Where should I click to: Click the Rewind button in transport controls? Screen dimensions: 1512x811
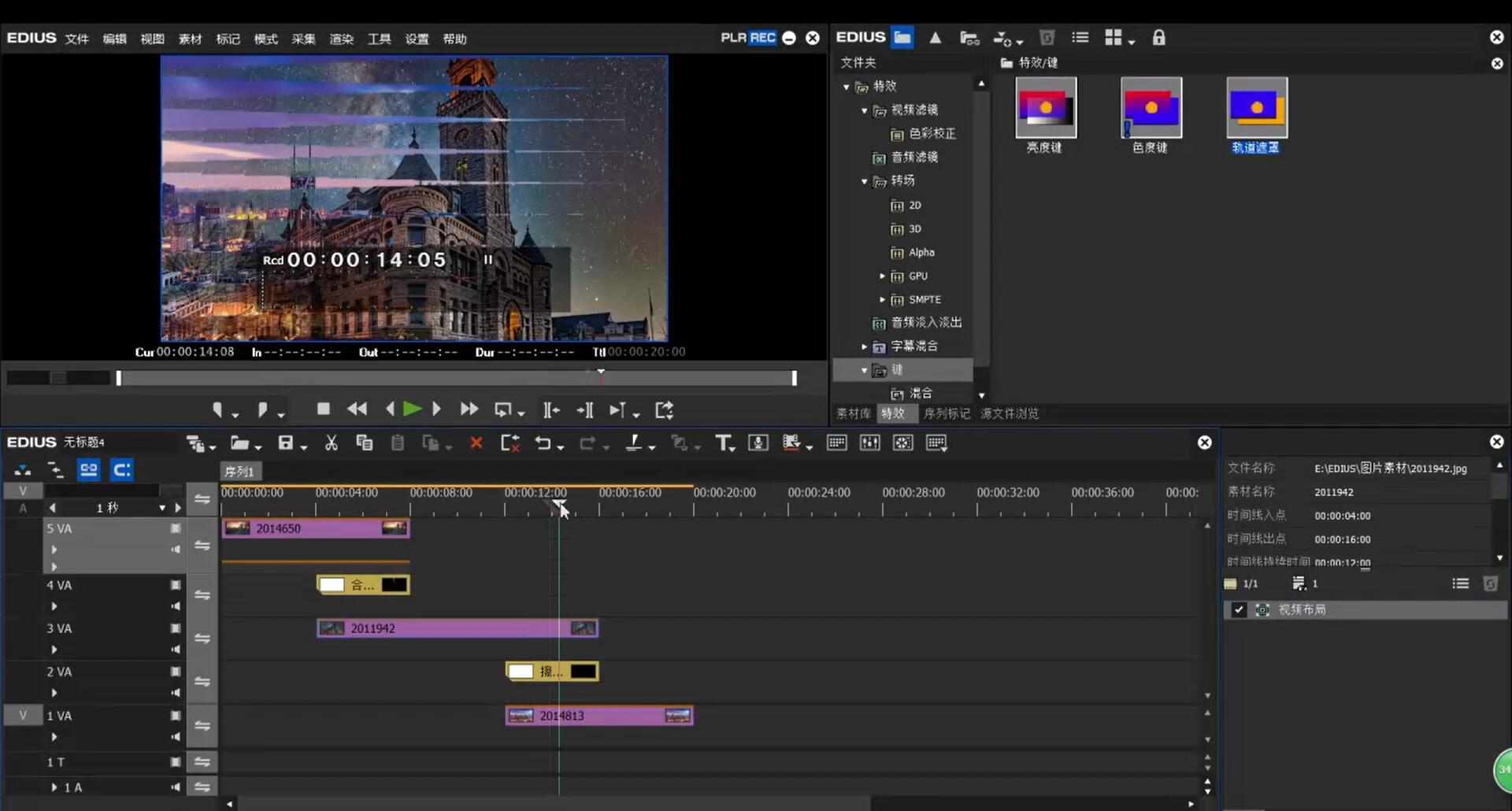(x=357, y=409)
